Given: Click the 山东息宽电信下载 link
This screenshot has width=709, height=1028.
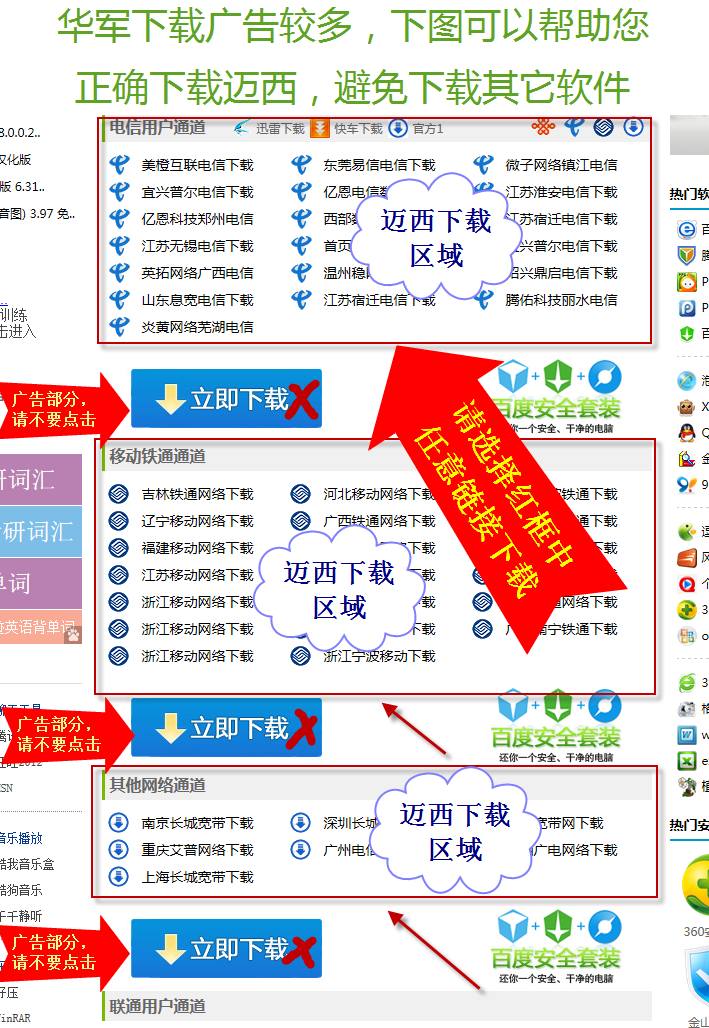Looking at the screenshot, I should click(197, 300).
